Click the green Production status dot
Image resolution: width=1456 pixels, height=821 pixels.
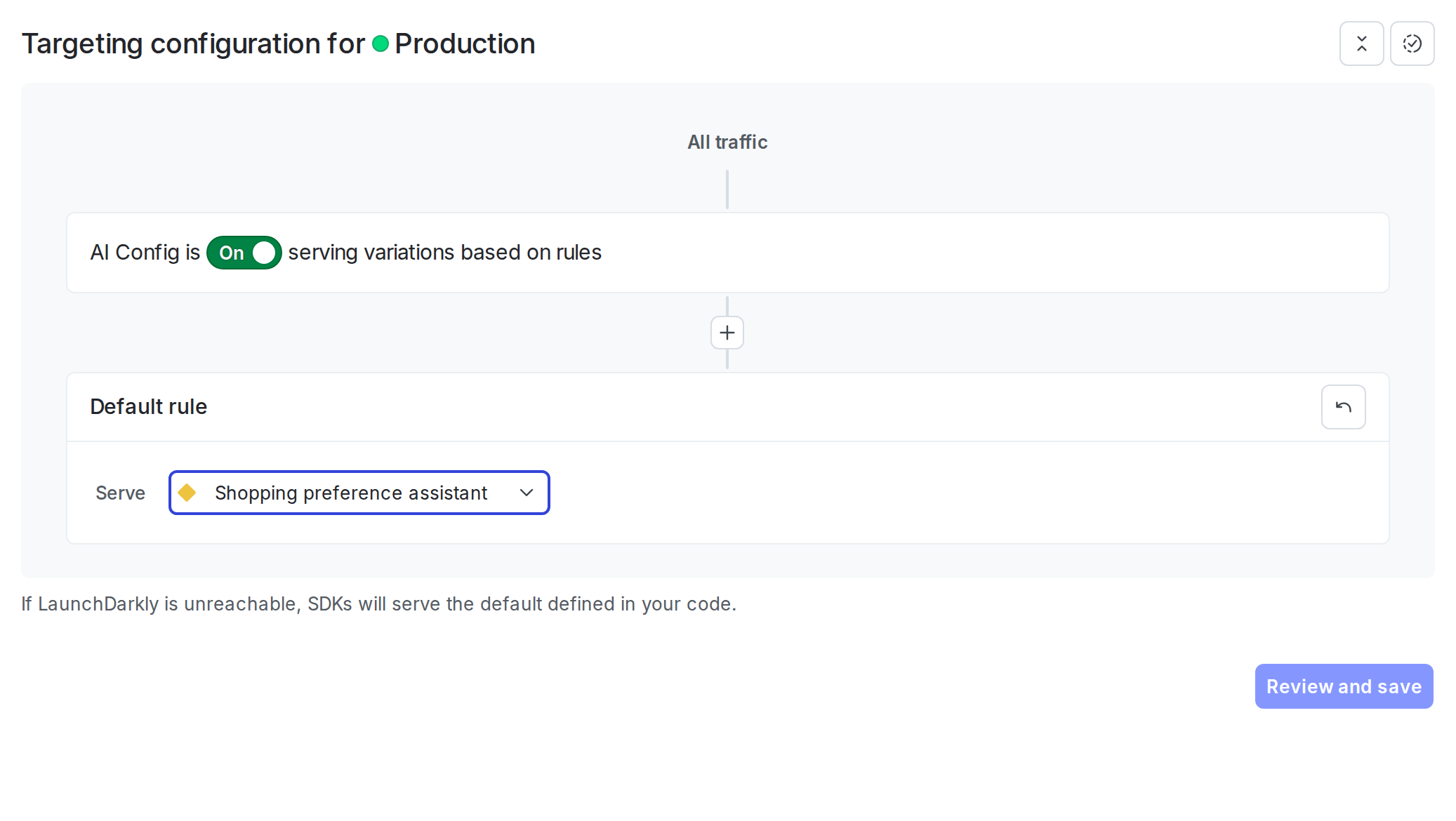coord(381,44)
